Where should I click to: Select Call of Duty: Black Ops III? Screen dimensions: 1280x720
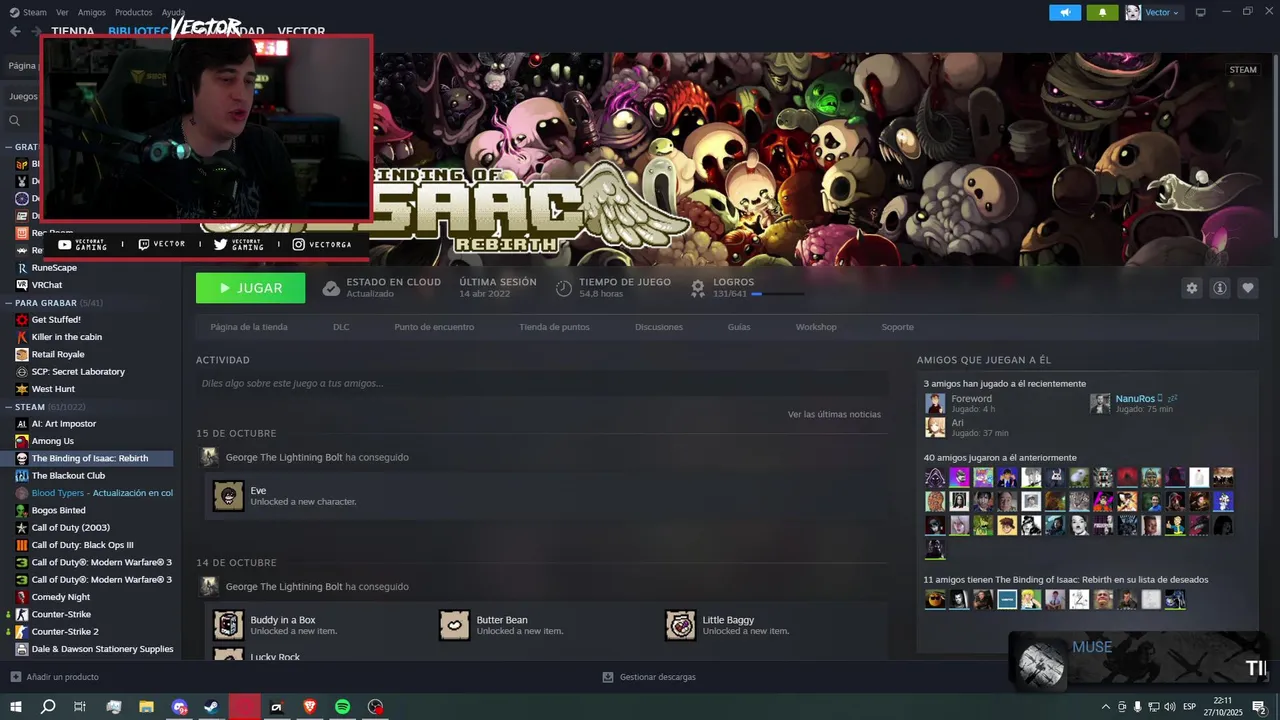[82, 545]
